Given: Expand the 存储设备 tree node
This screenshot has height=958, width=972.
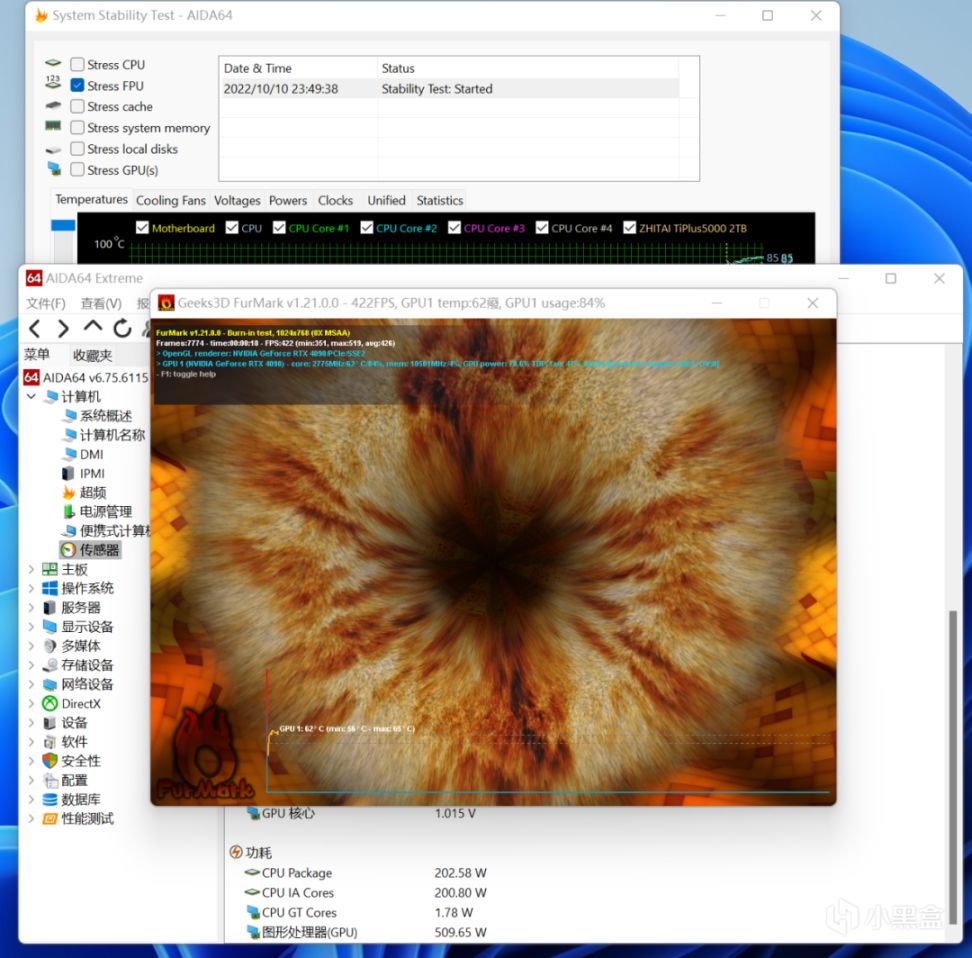Looking at the screenshot, I should pos(32,665).
